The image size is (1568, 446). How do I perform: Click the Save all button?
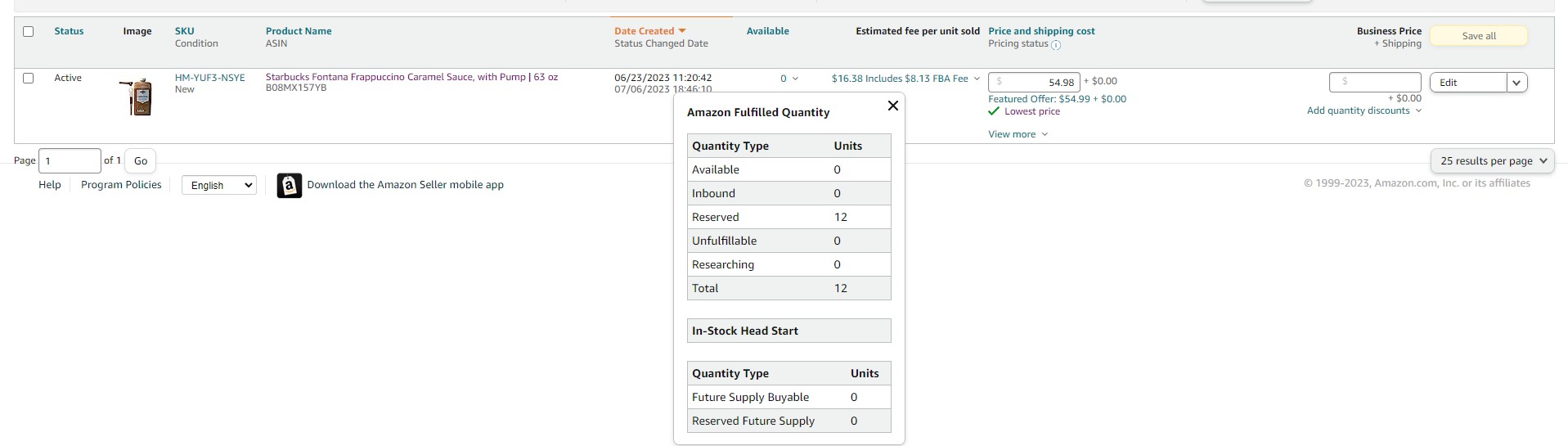(1479, 36)
